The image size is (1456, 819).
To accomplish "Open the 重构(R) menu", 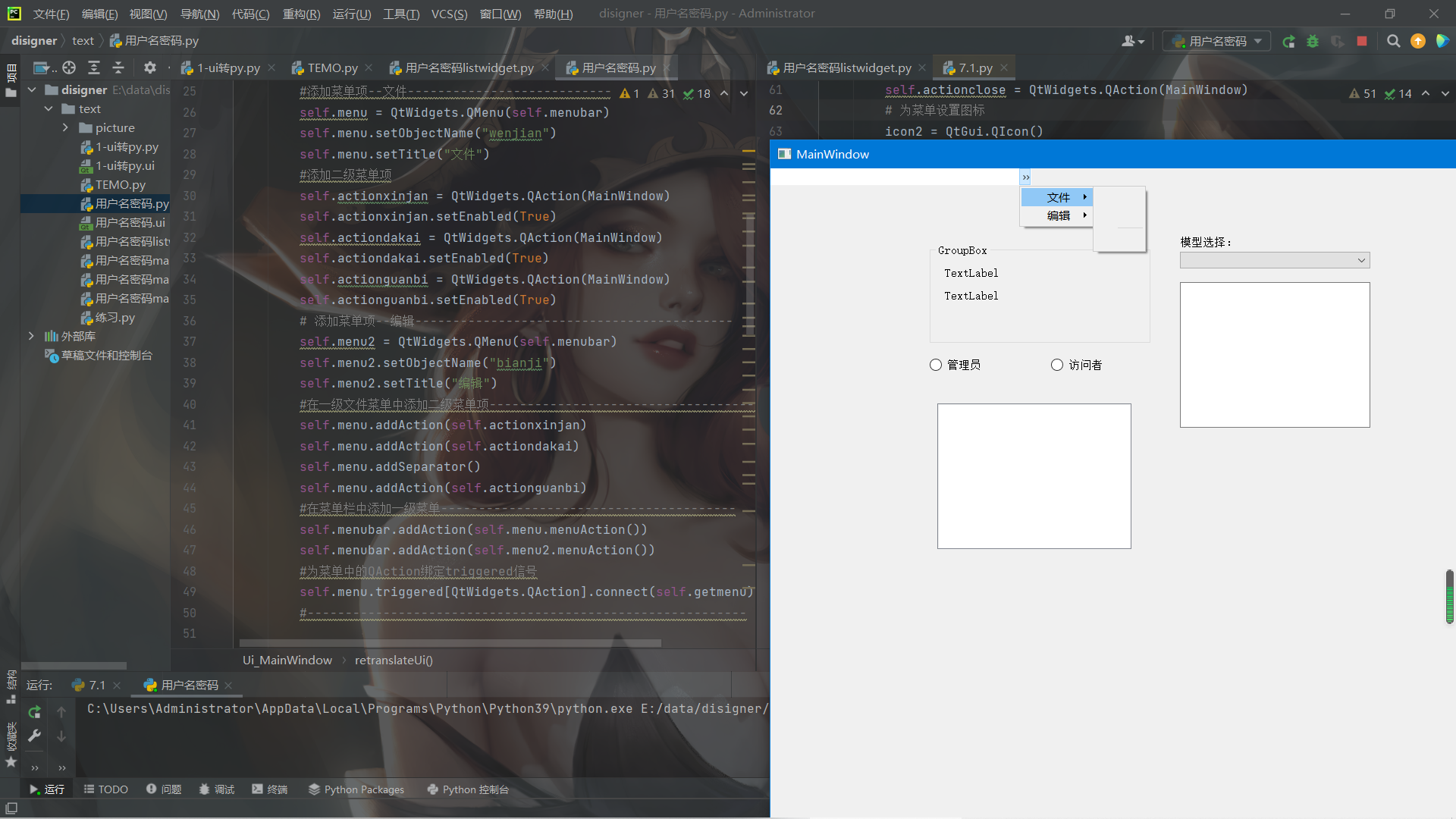I will [301, 14].
